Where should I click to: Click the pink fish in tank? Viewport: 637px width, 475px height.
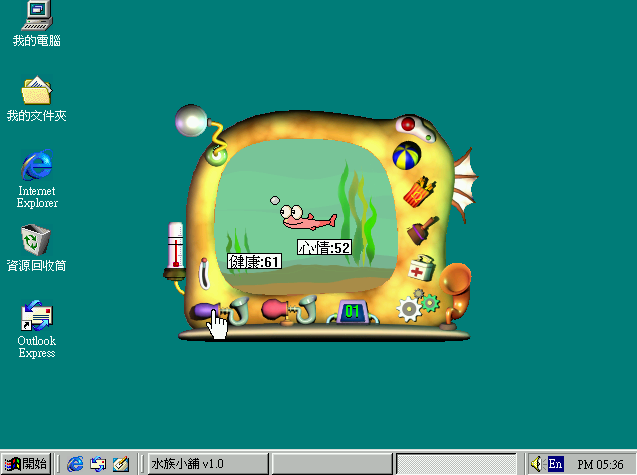coord(308,218)
